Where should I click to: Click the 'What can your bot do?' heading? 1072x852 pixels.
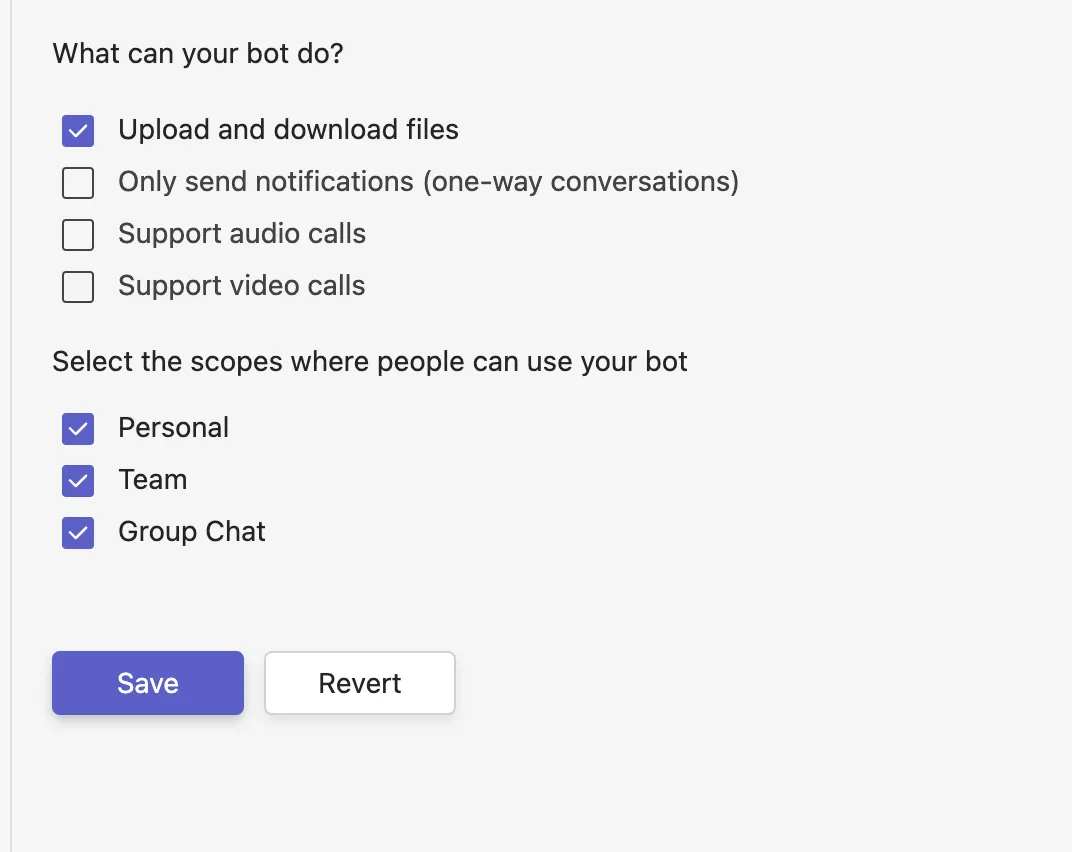(198, 53)
